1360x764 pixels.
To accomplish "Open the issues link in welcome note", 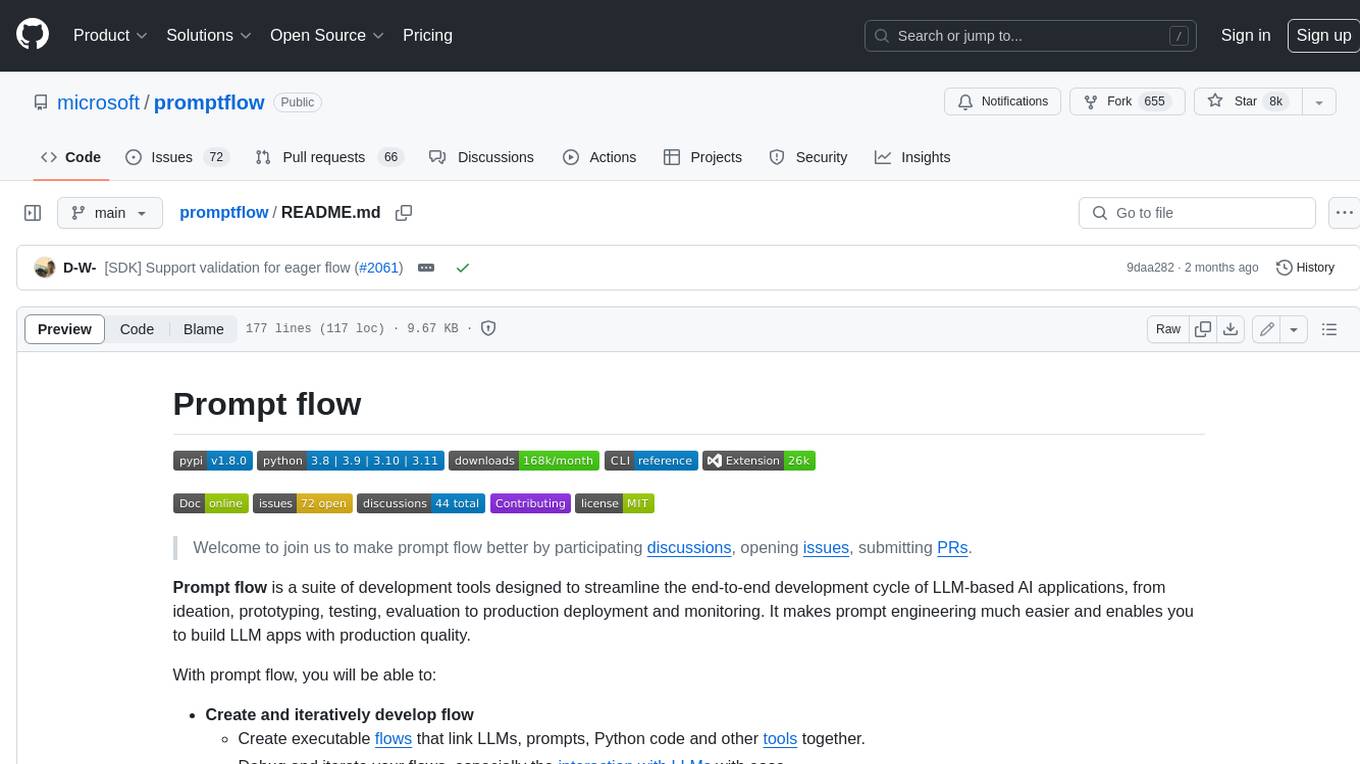I will [826, 548].
